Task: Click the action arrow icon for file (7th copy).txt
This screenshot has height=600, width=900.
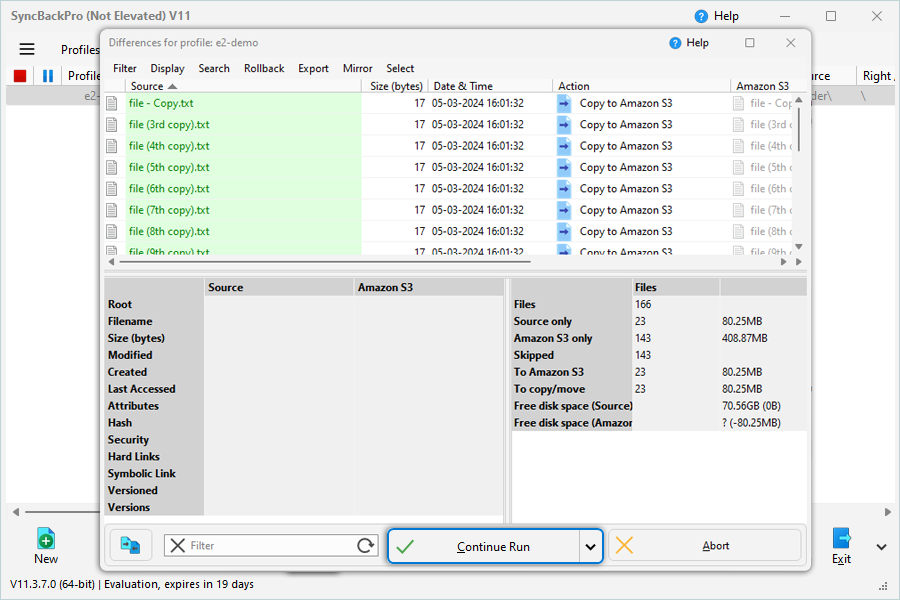Action: (x=564, y=210)
